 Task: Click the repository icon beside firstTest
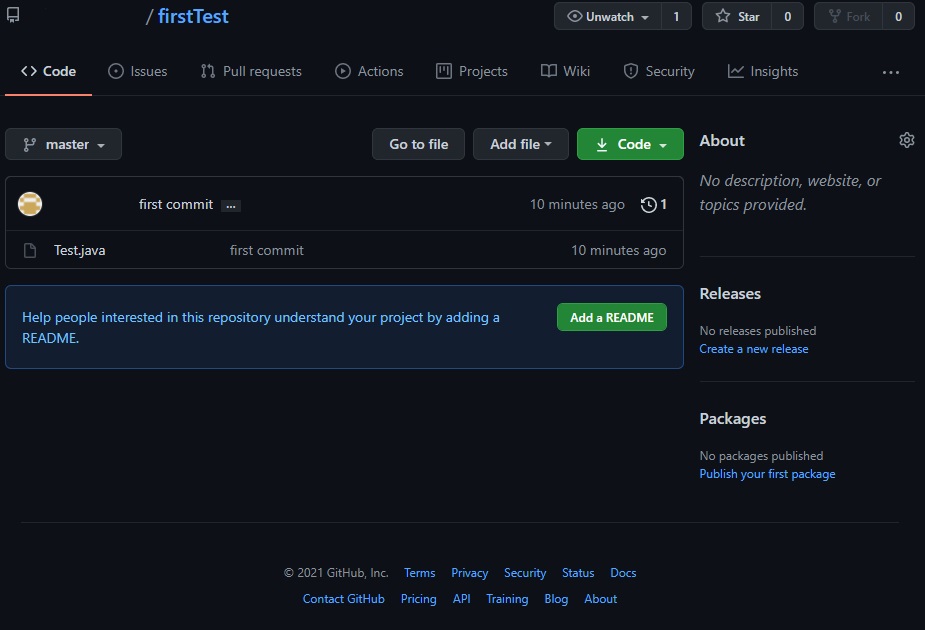tap(13, 15)
